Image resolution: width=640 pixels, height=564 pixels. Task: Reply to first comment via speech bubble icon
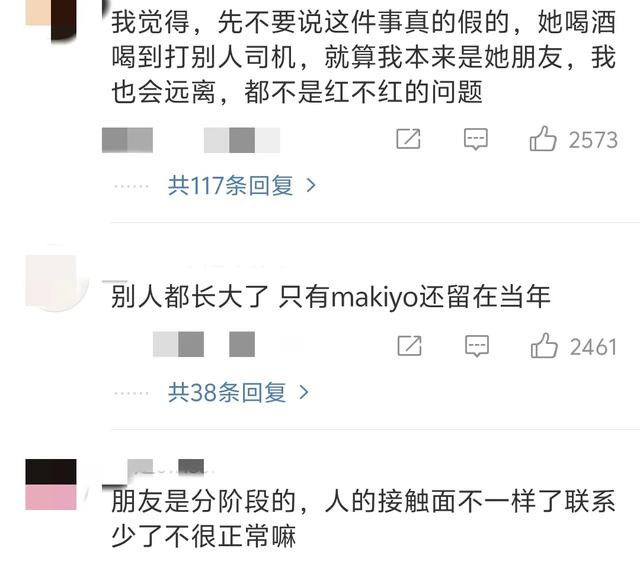476,139
